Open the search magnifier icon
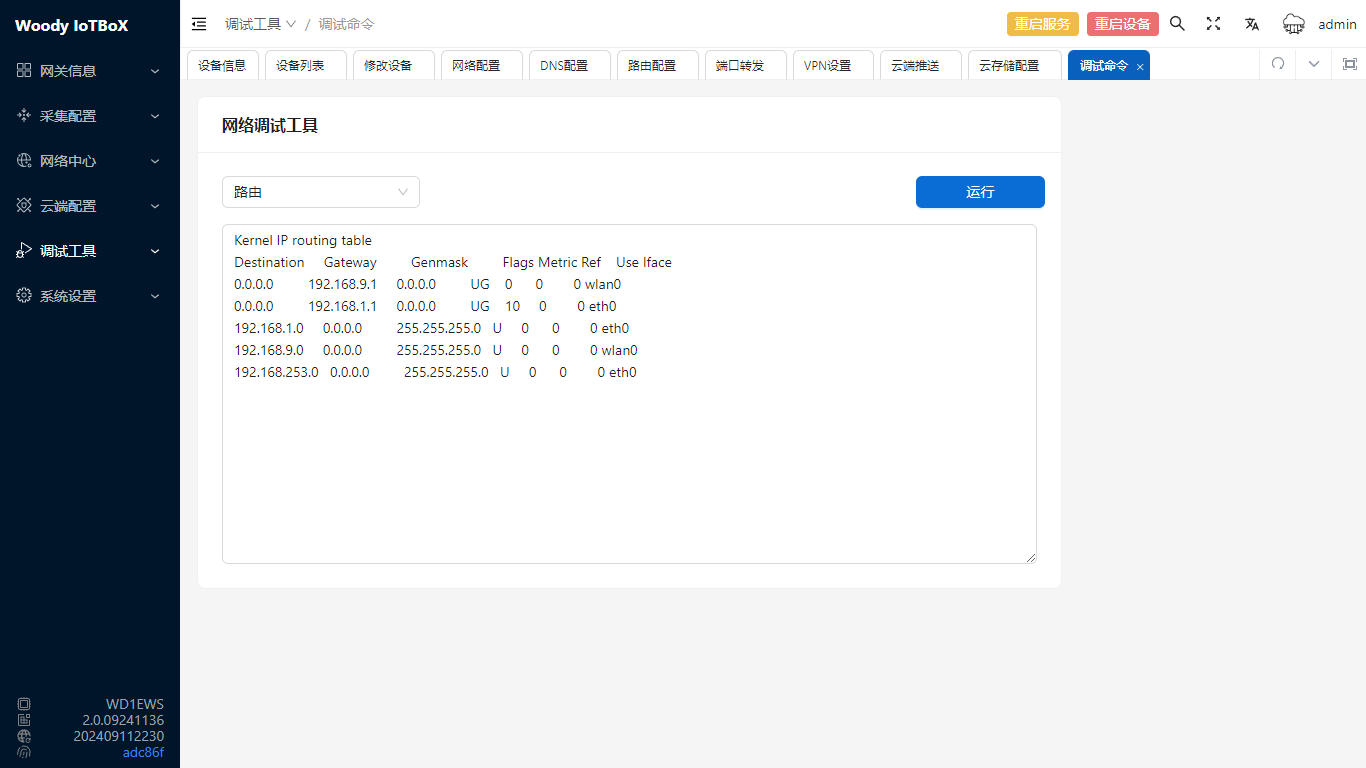 click(1177, 24)
